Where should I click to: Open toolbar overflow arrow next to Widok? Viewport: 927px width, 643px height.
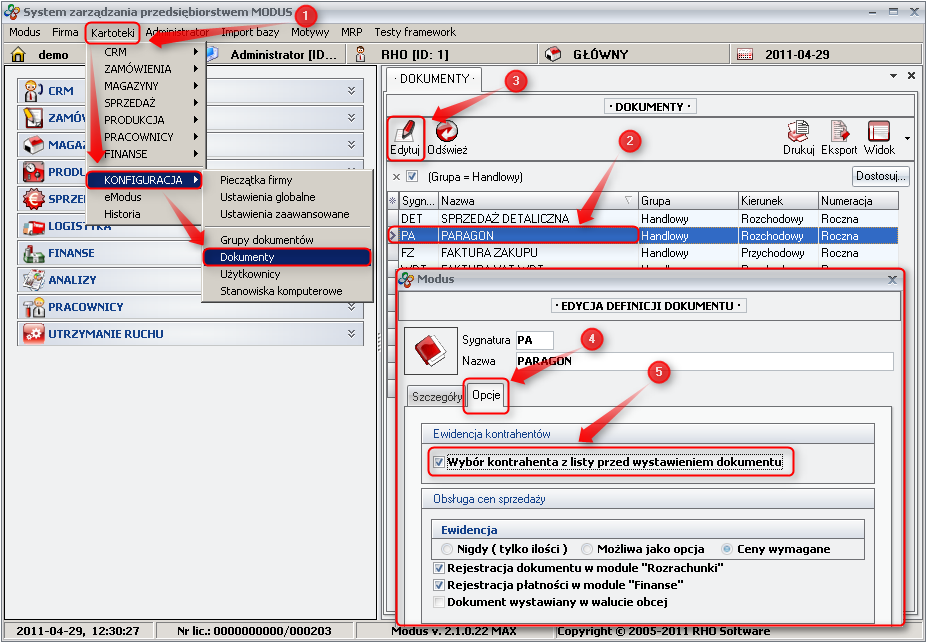click(x=907, y=139)
